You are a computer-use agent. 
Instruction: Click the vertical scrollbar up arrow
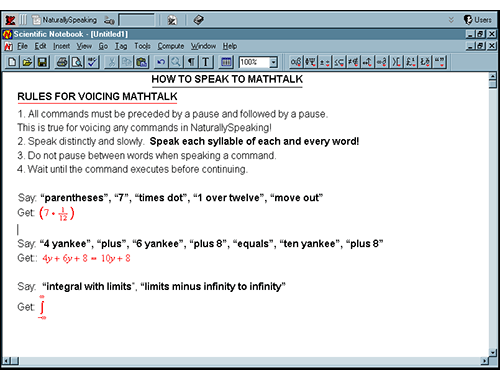[493, 77]
